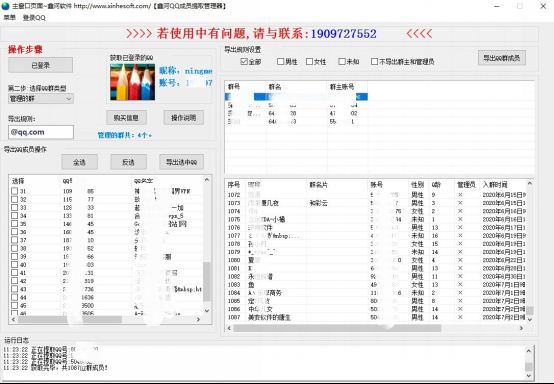Toggle the 全部 export checkbox
The height and width of the screenshot is (384, 554).
[x=243, y=61]
